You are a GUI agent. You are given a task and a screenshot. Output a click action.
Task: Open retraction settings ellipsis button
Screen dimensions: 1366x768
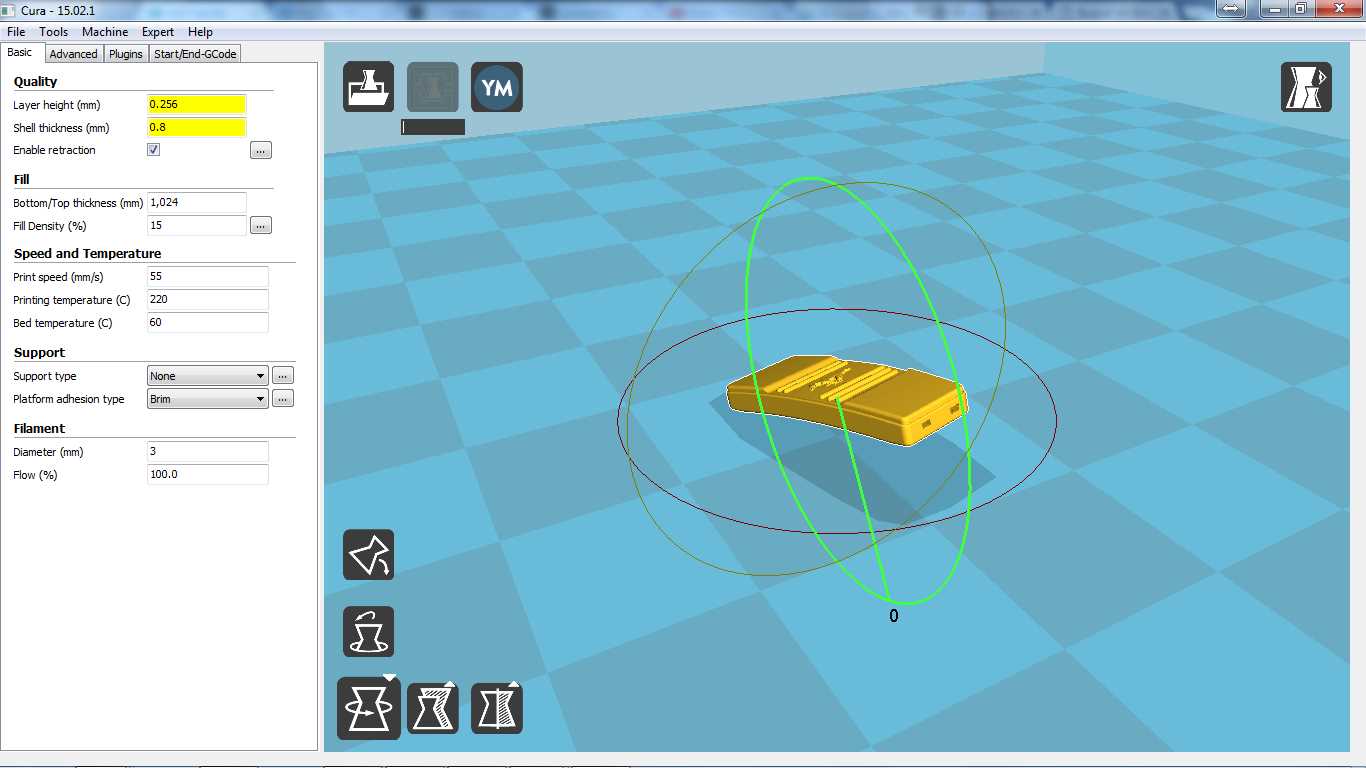260,150
